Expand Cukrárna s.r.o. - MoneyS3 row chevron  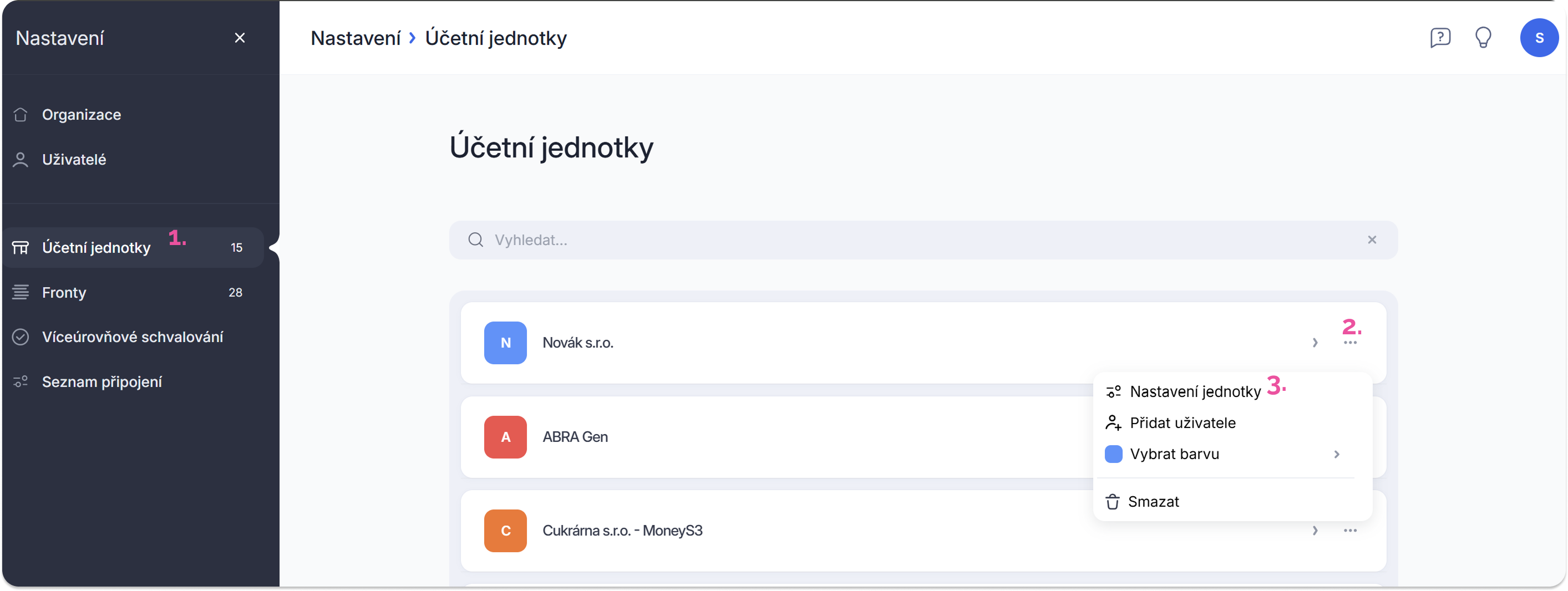click(x=1315, y=531)
